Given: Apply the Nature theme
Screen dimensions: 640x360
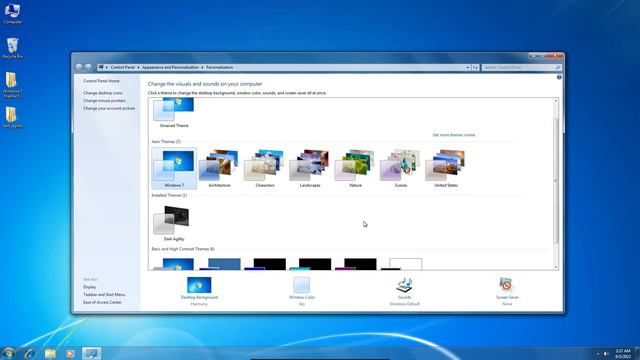Looking at the screenshot, I should [x=356, y=168].
